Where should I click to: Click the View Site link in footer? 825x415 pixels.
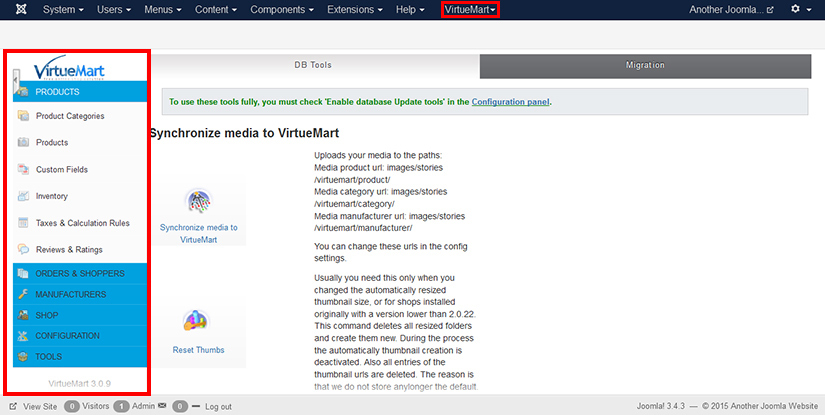(39, 407)
